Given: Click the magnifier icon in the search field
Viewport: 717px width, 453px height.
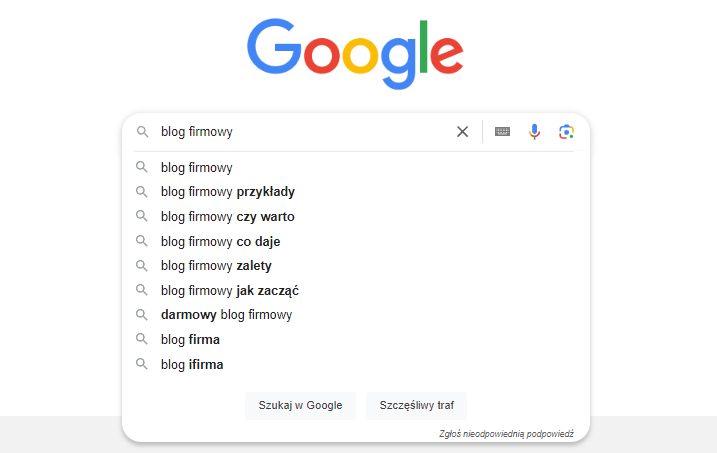Looking at the screenshot, I should [x=142, y=132].
